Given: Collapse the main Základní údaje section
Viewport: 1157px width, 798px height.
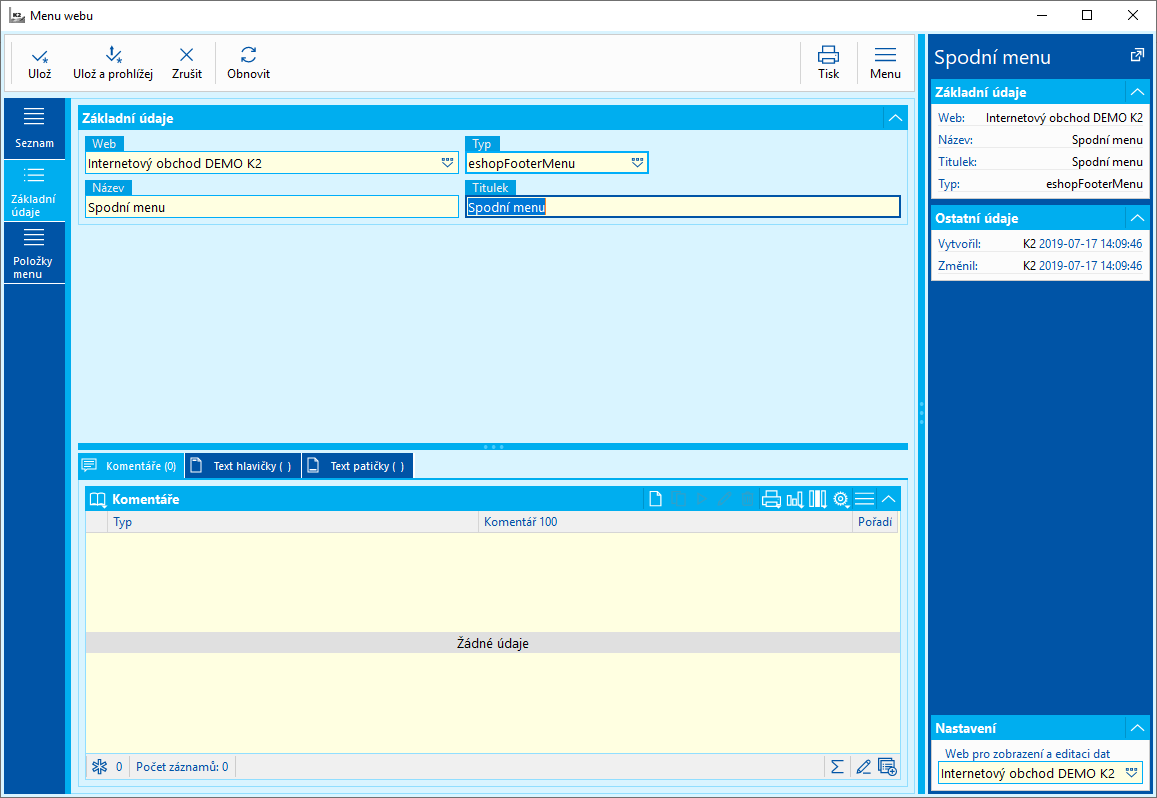Looking at the screenshot, I should [x=895, y=118].
